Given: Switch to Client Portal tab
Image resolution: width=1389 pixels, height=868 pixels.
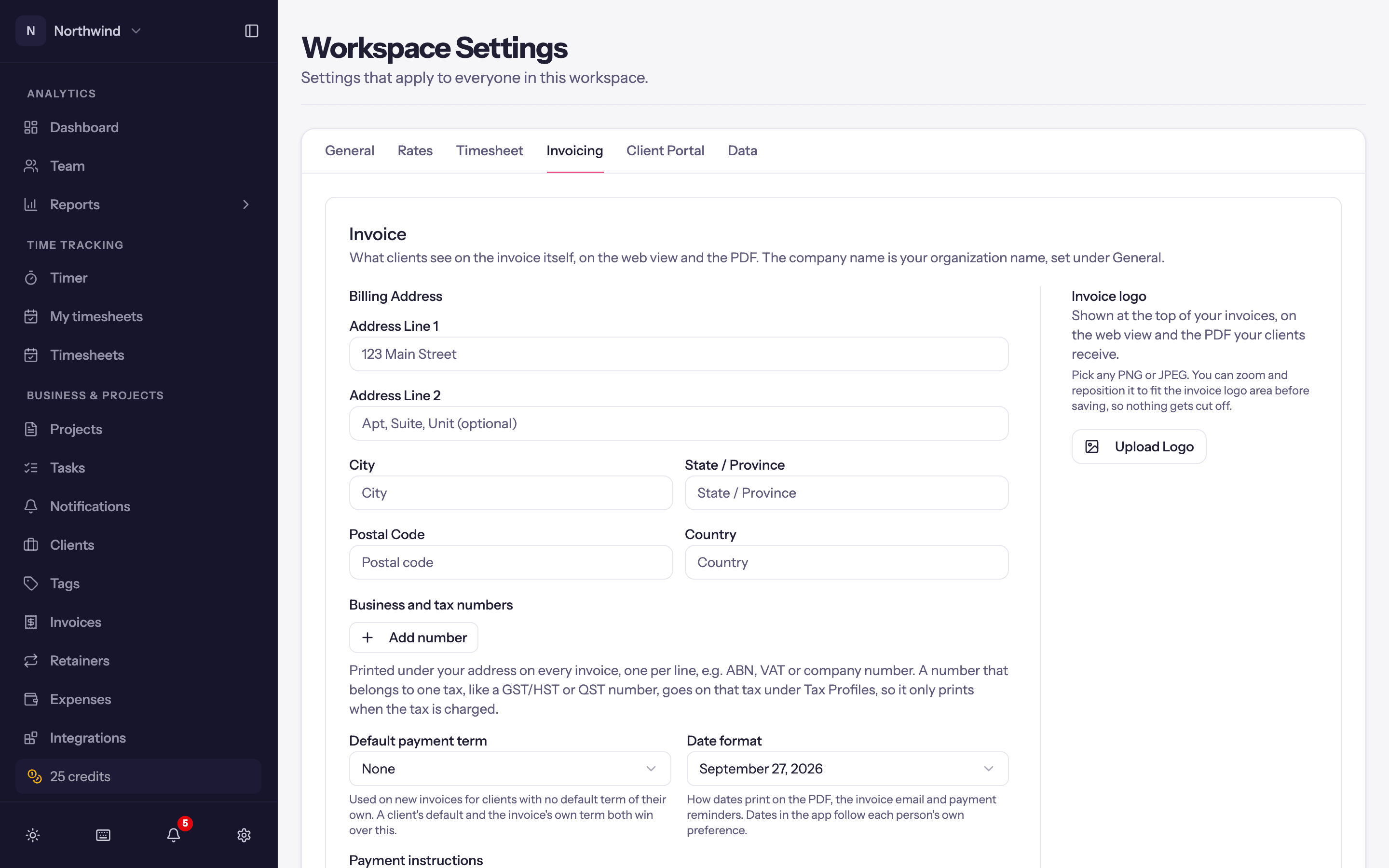Looking at the screenshot, I should click(x=665, y=150).
